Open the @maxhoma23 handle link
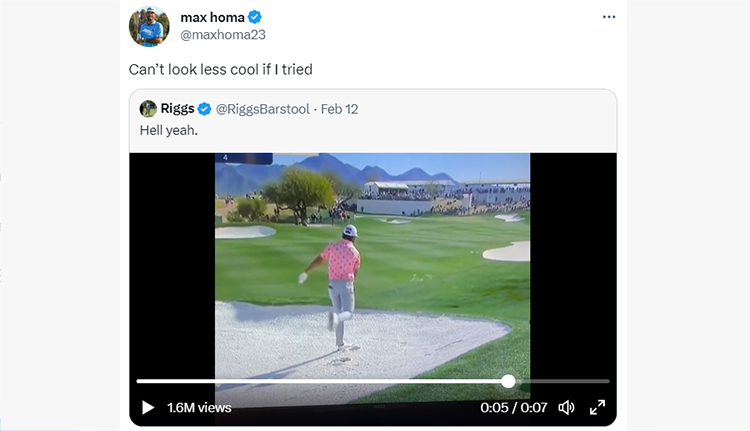This screenshot has width=750, height=431. pyautogui.click(x=223, y=35)
